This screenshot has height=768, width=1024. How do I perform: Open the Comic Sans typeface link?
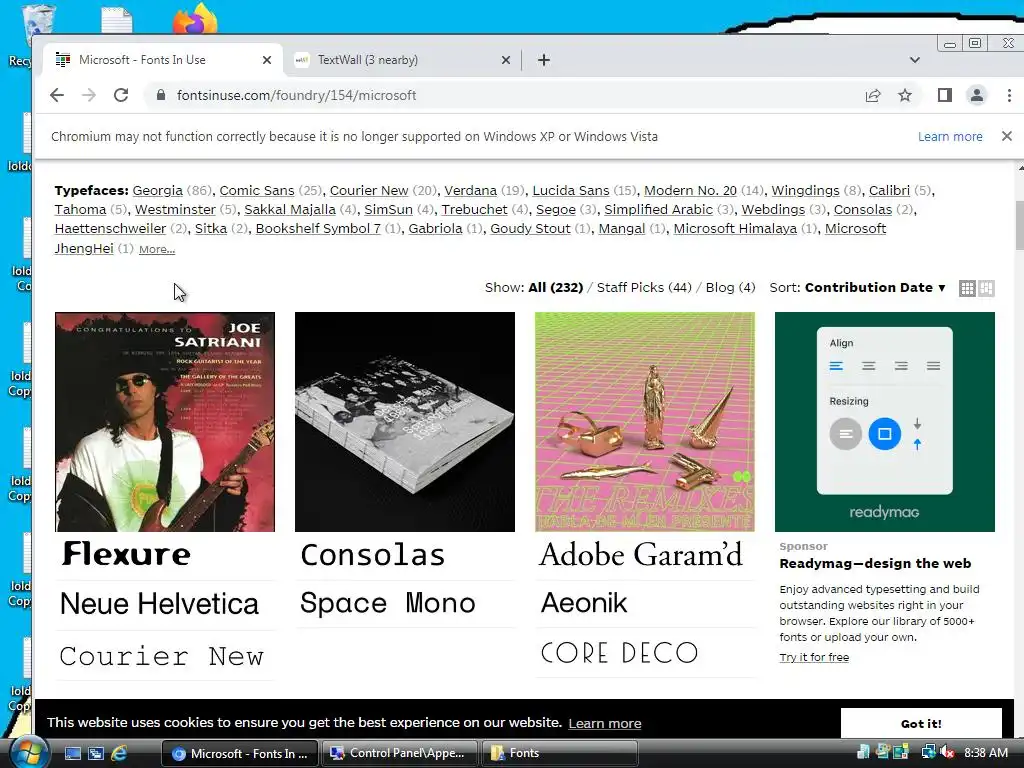click(x=257, y=191)
